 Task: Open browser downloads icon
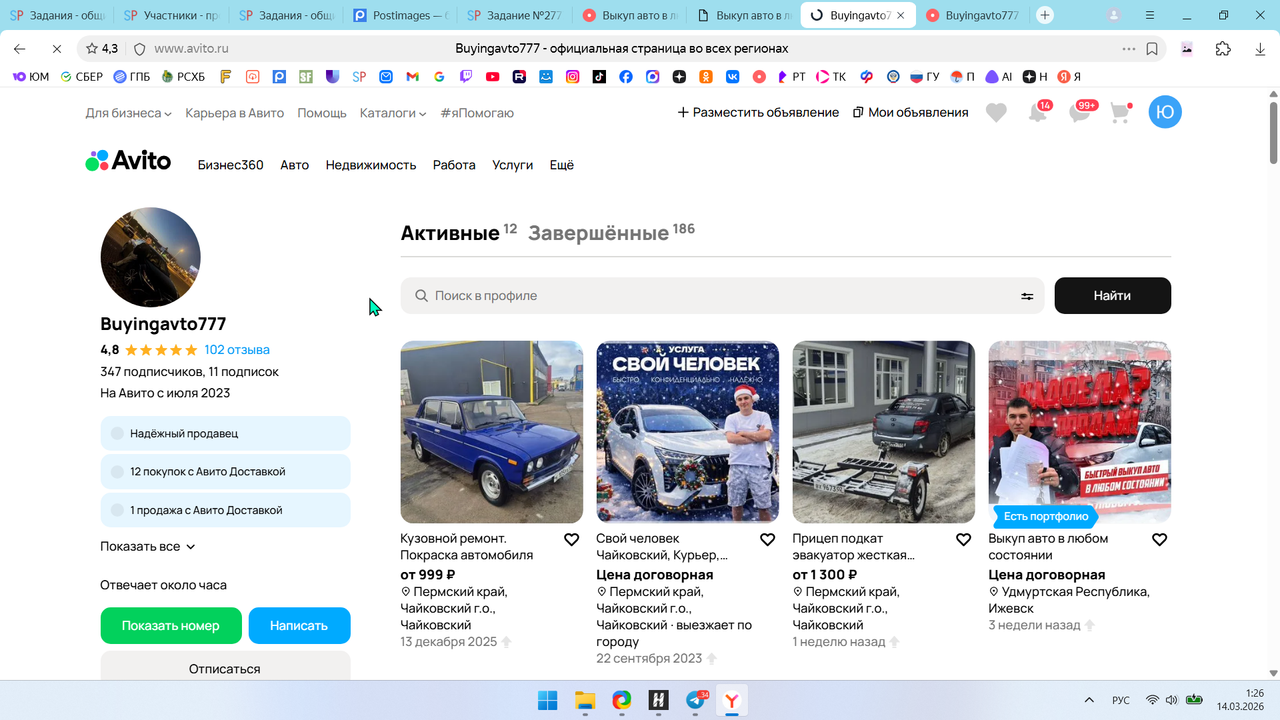pos(1260,48)
